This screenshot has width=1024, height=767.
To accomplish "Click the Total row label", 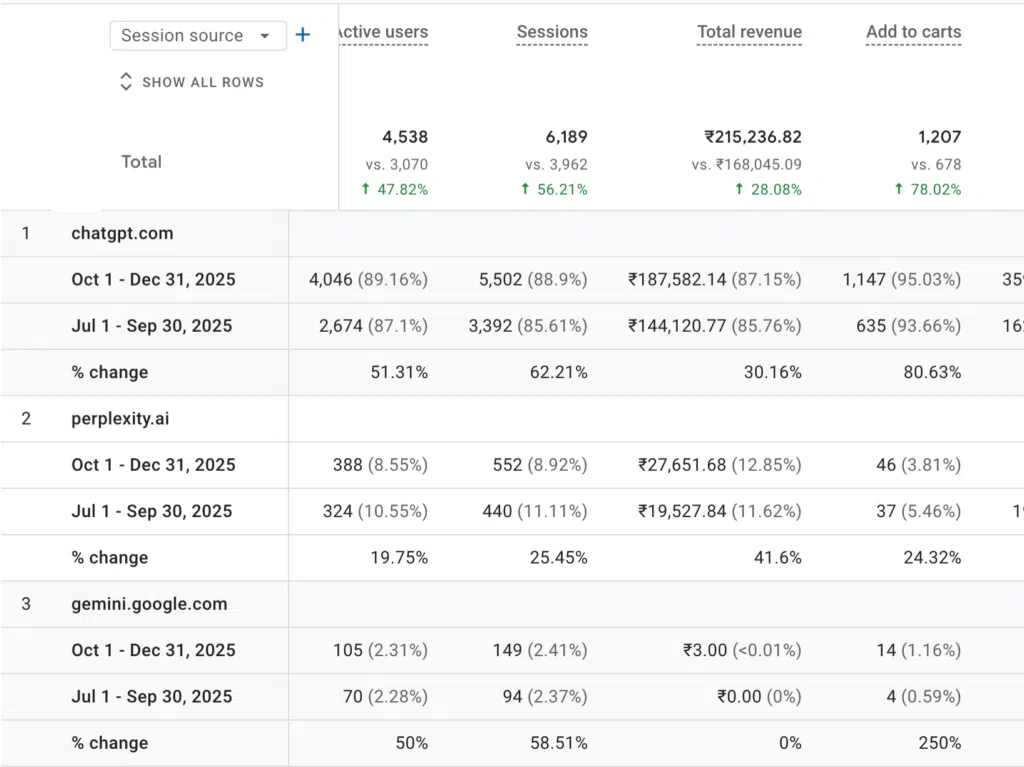I will [141, 162].
